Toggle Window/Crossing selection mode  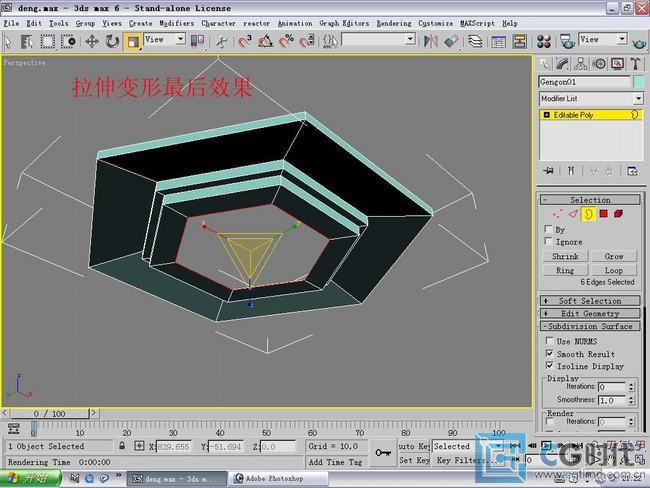tap(68, 41)
